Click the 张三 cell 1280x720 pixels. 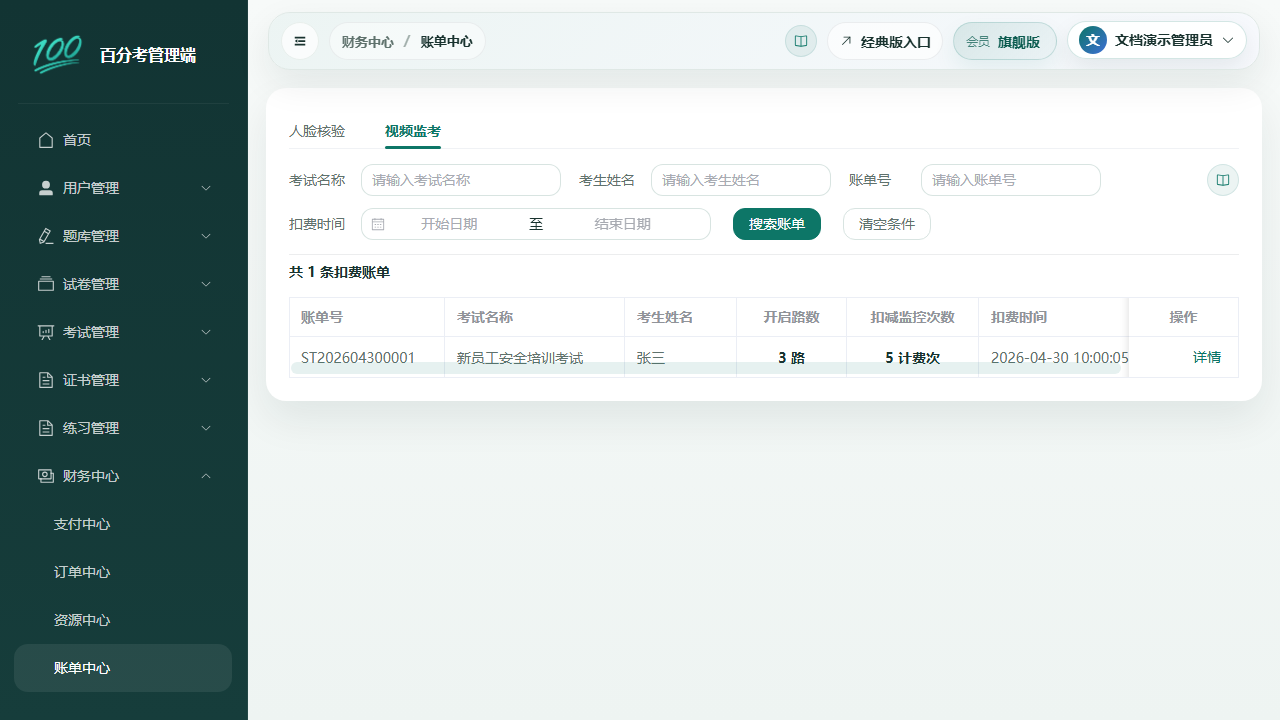click(681, 357)
